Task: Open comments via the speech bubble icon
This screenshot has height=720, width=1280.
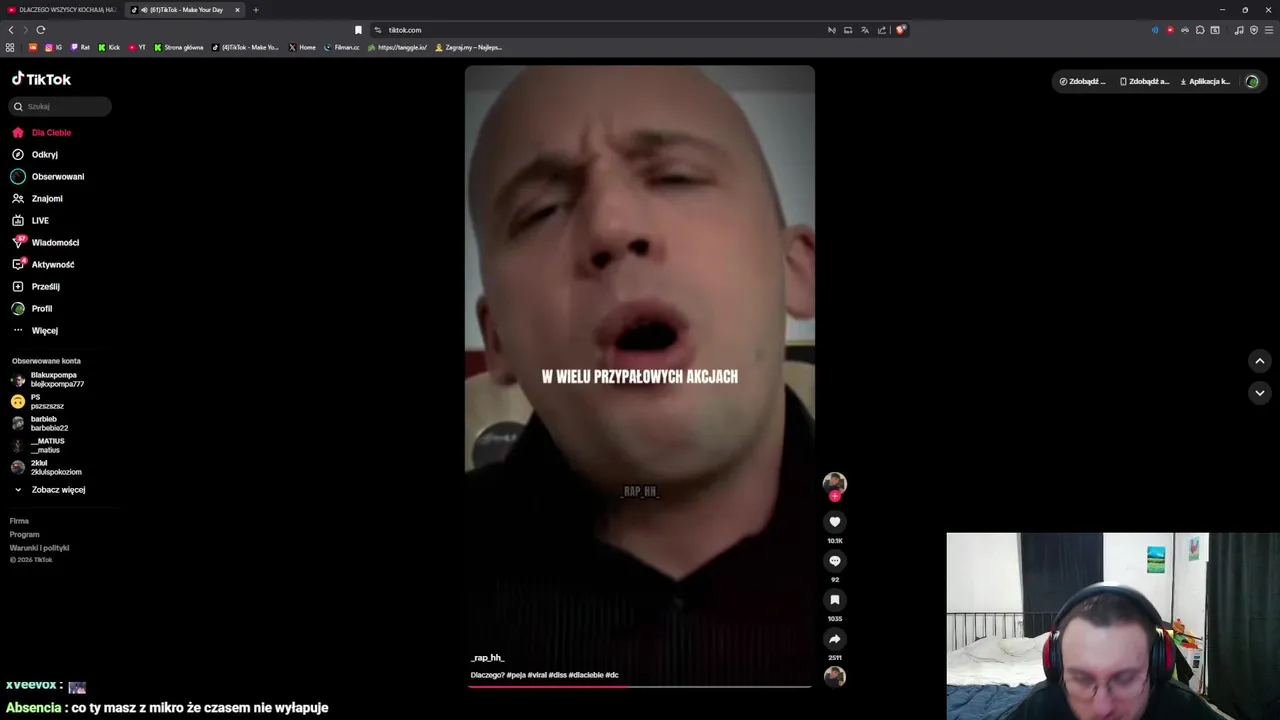Action: 835,561
